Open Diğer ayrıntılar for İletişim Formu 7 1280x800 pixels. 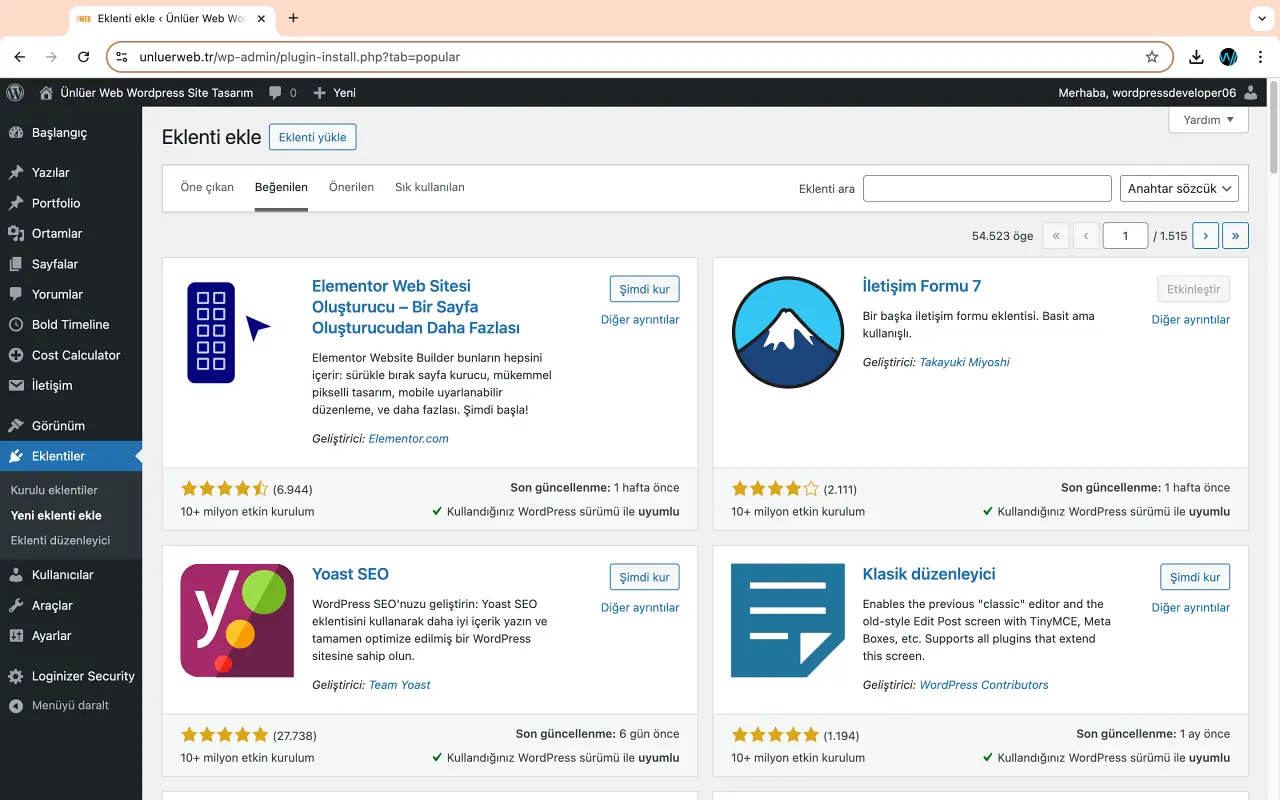coord(1191,319)
